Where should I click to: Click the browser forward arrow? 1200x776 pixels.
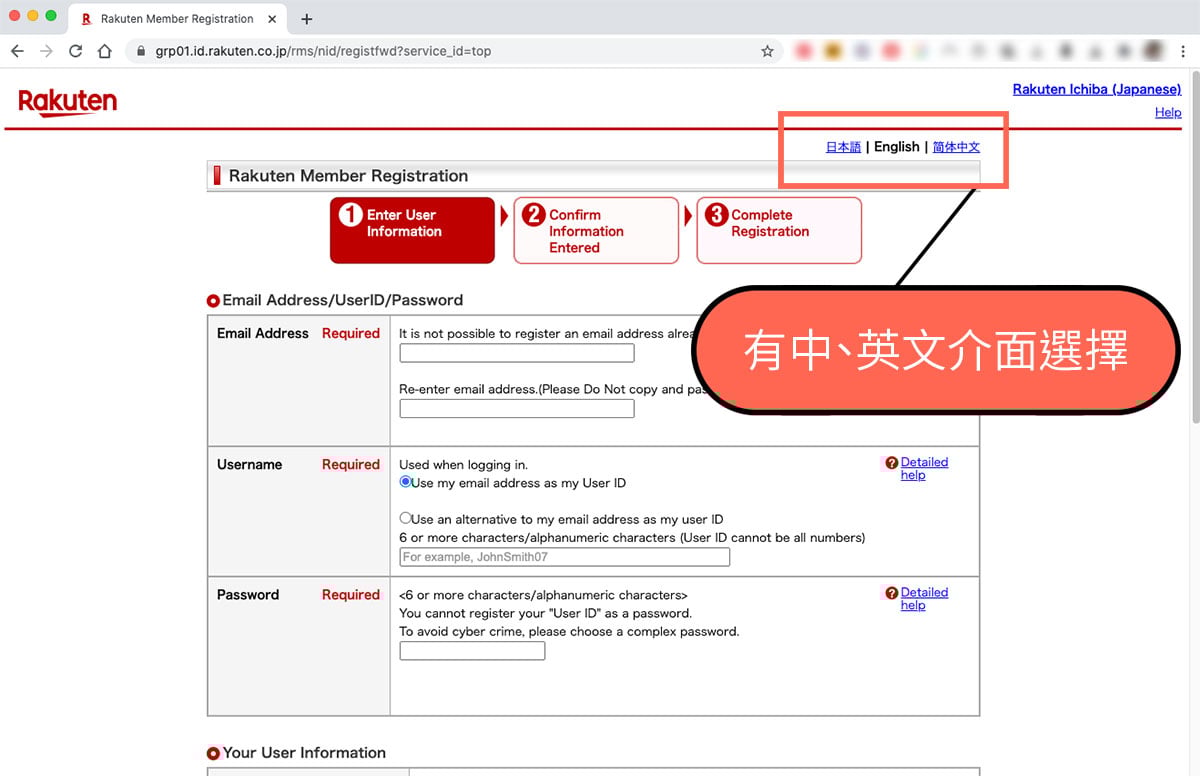pos(46,51)
